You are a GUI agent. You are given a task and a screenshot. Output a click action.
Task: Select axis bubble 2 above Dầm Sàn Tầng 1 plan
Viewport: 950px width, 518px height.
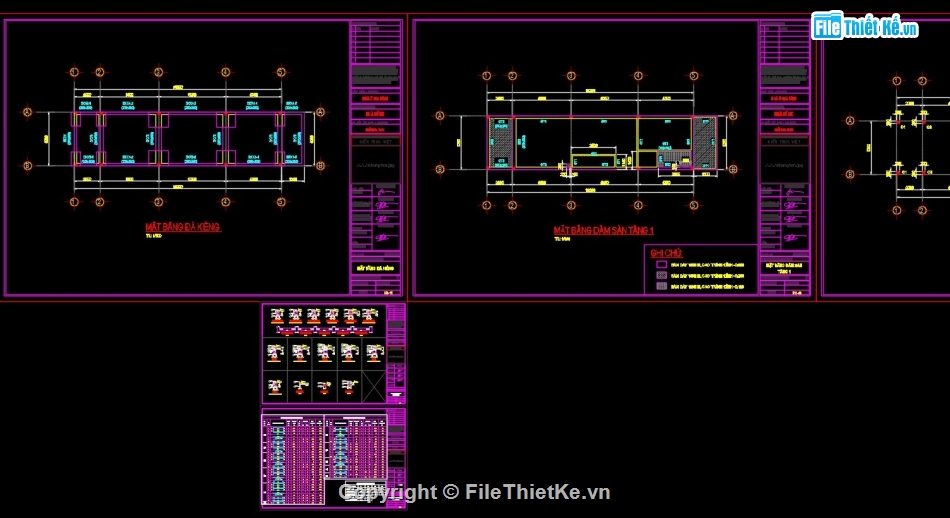click(x=513, y=76)
